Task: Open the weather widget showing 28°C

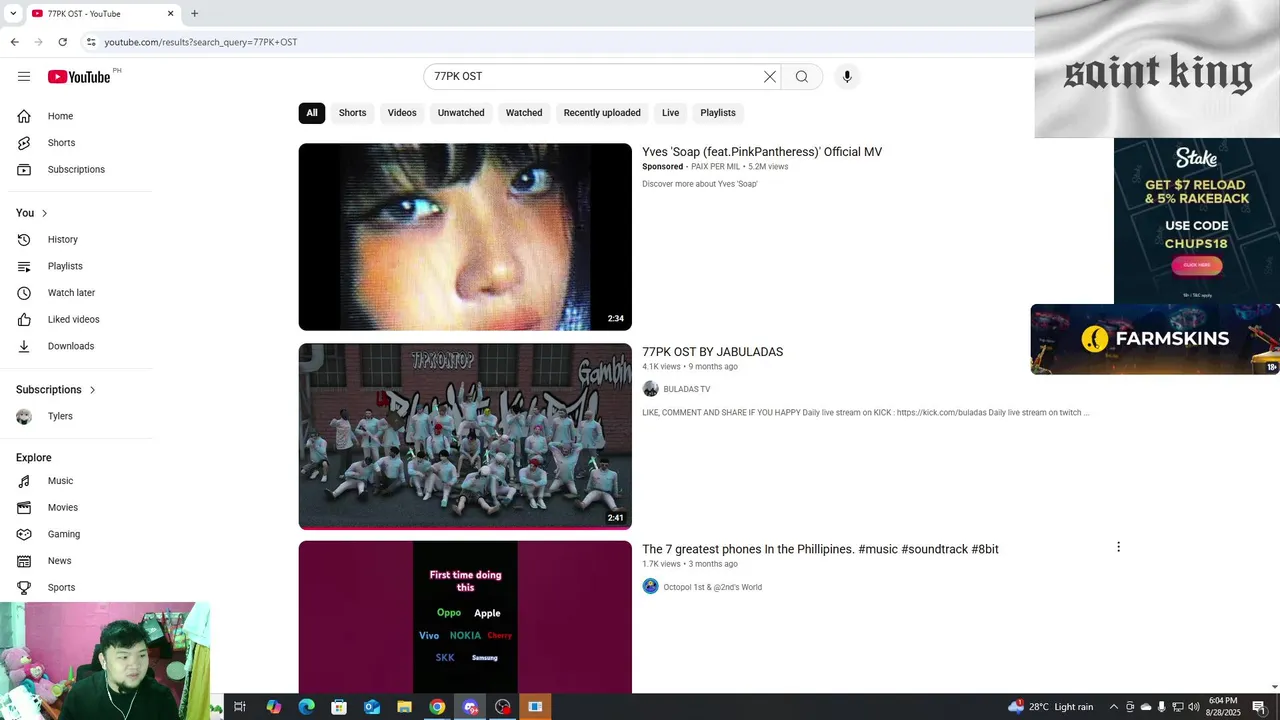Action: (1050, 707)
